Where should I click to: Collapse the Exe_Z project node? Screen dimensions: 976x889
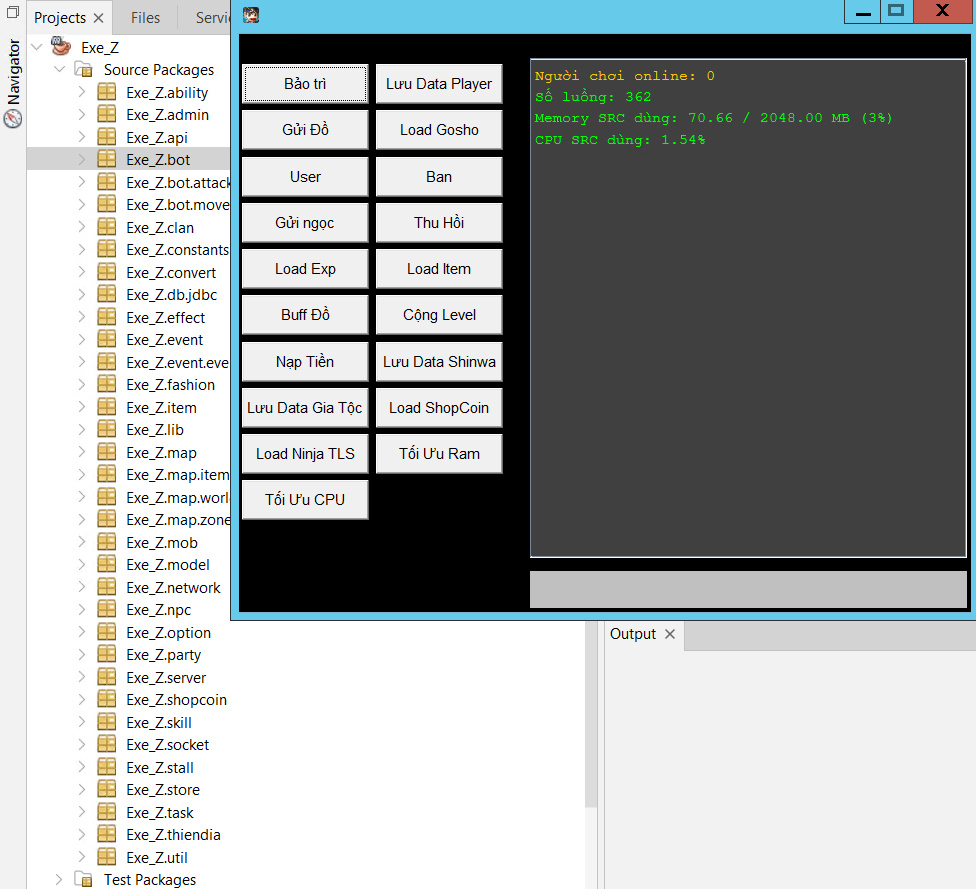[36, 46]
